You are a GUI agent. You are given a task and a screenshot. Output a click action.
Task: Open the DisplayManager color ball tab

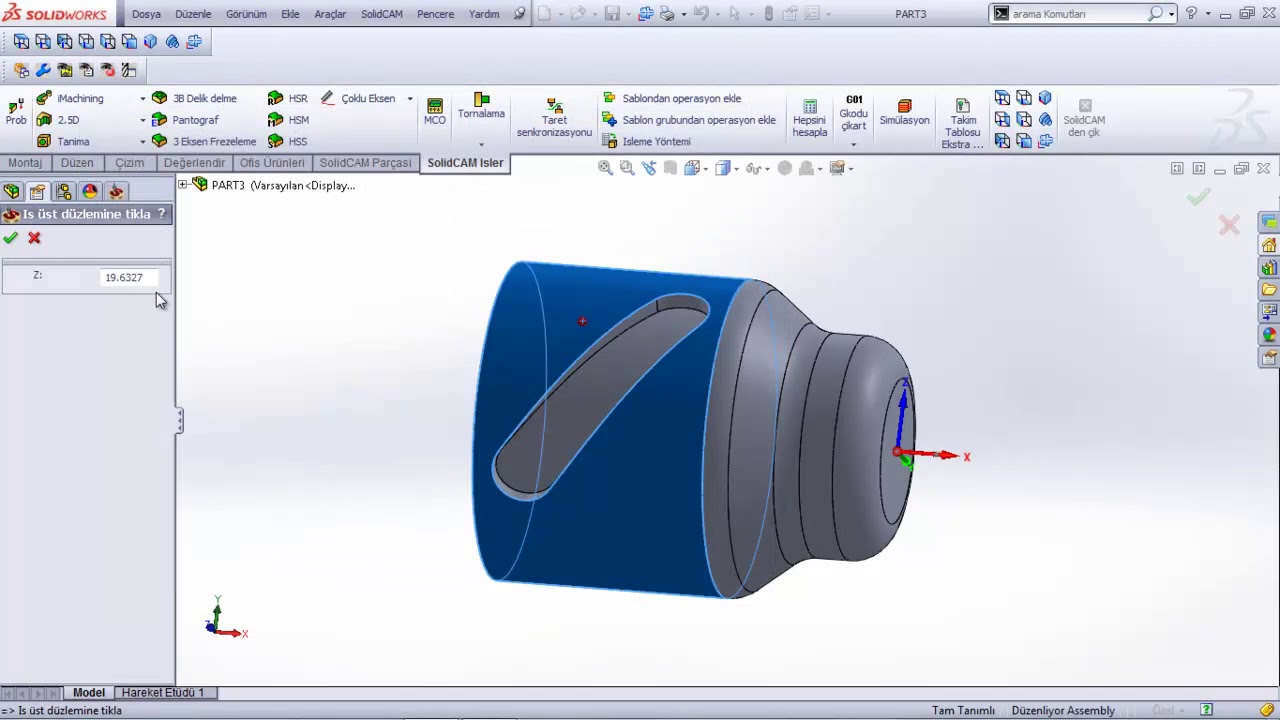(x=90, y=191)
